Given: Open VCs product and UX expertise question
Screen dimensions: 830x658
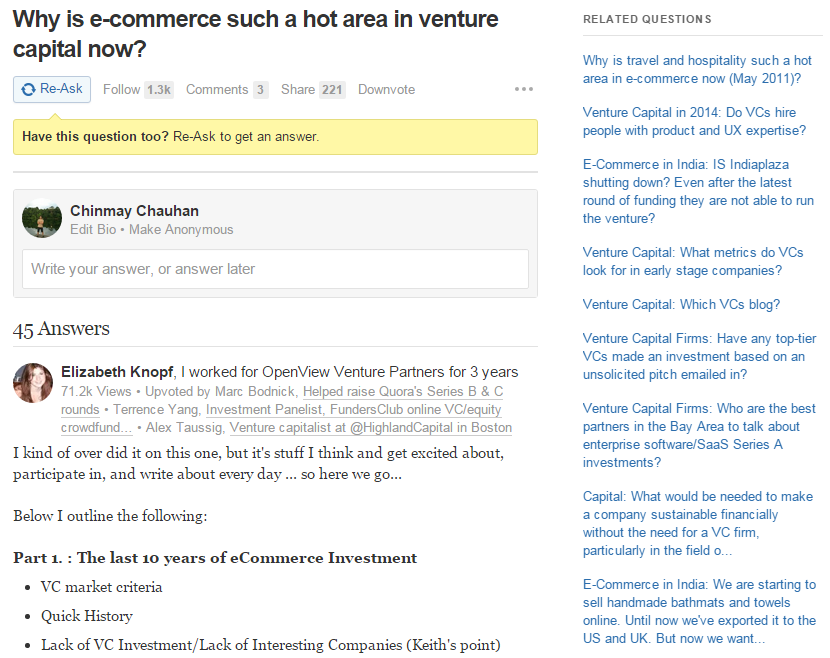Looking at the screenshot, I should pos(694,121).
